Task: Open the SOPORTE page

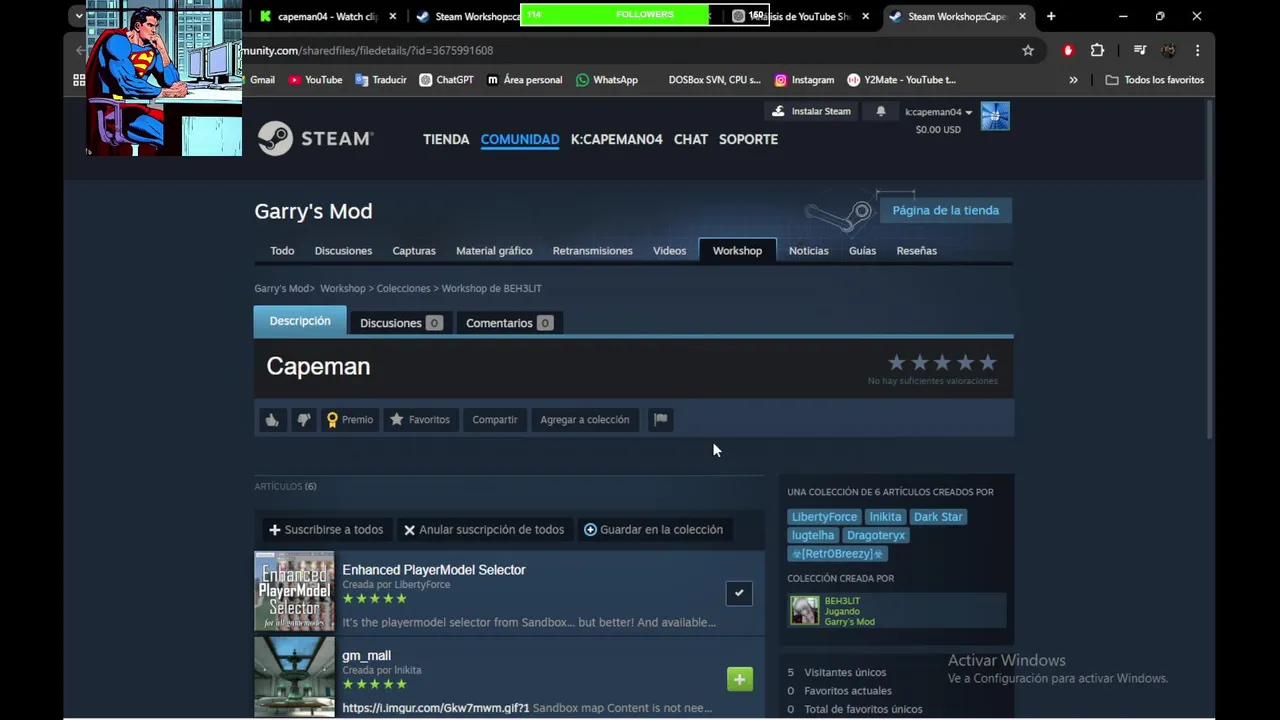Action: click(x=748, y=139)
